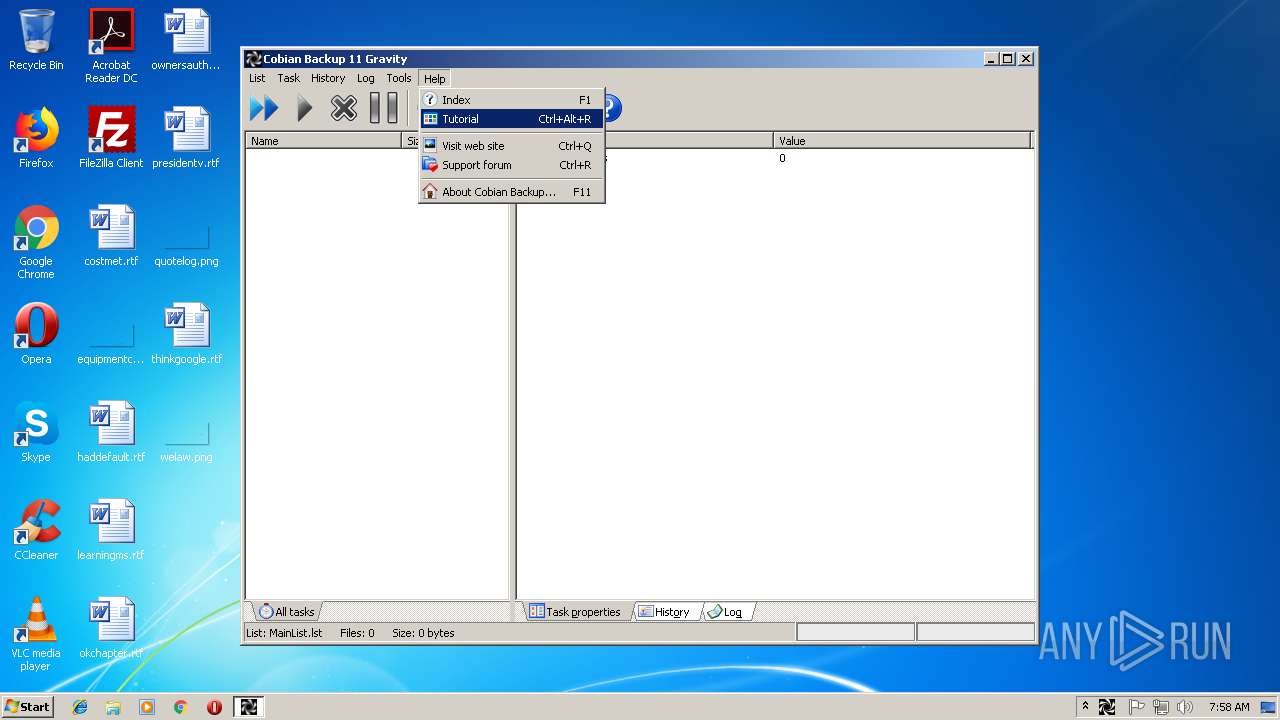Click the Action Center flag tray icon
The height and width of the screenshot is (720, 1280).
point(1136,707)
